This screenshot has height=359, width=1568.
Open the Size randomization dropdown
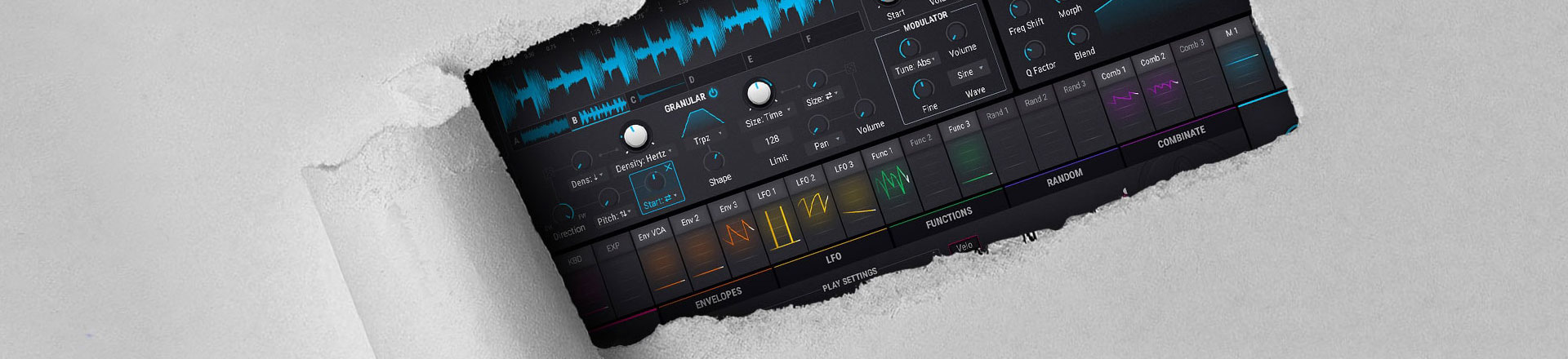tap(822, 99)
